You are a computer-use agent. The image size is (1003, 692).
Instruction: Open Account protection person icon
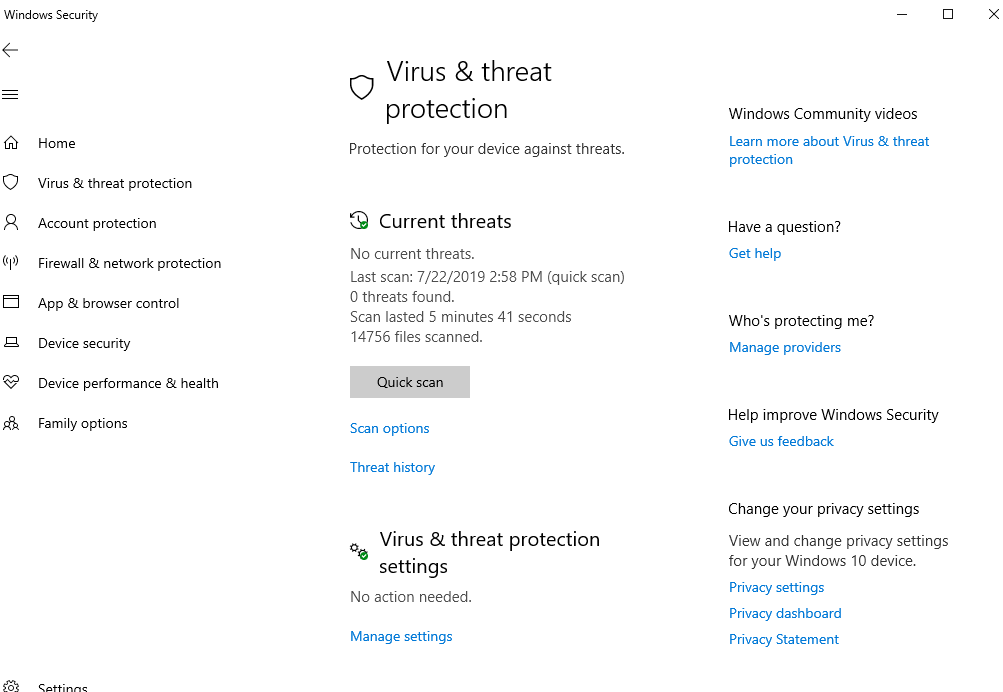[11, 223]
